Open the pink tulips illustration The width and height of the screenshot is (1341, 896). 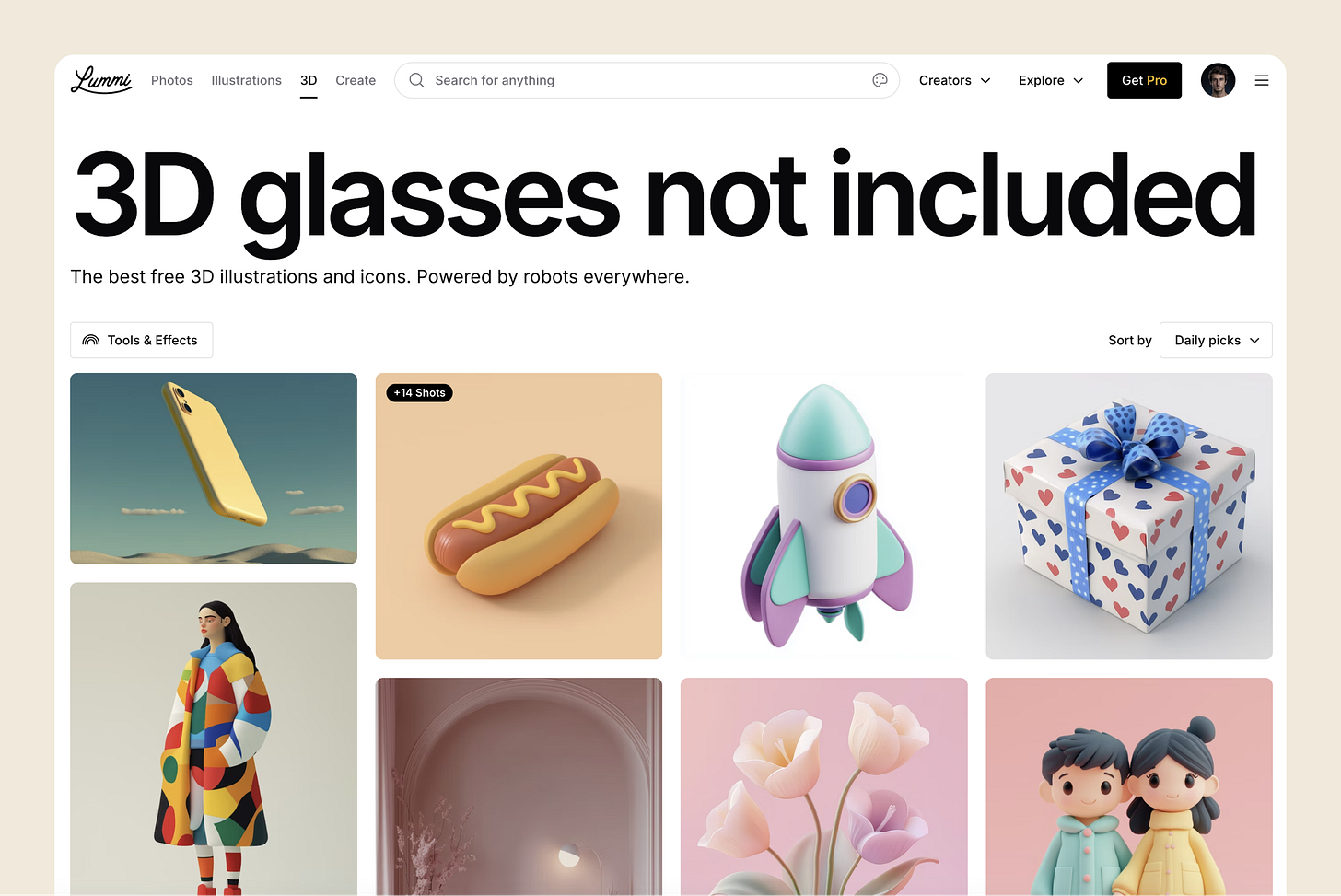[823, 786]
